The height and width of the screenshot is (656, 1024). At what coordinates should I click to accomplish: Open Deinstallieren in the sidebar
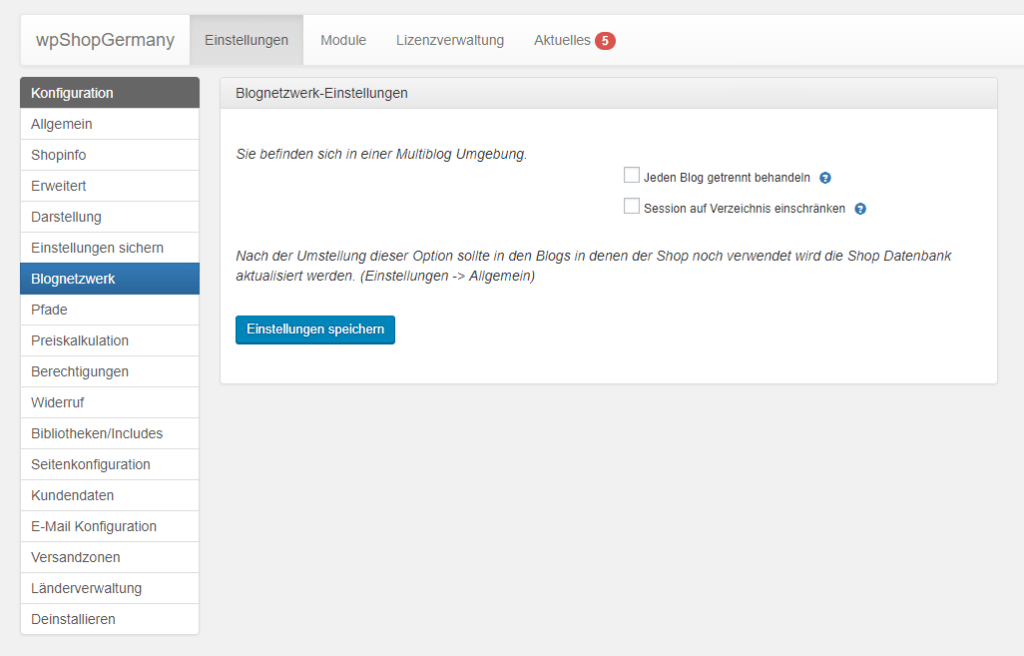tap(110, 619)
